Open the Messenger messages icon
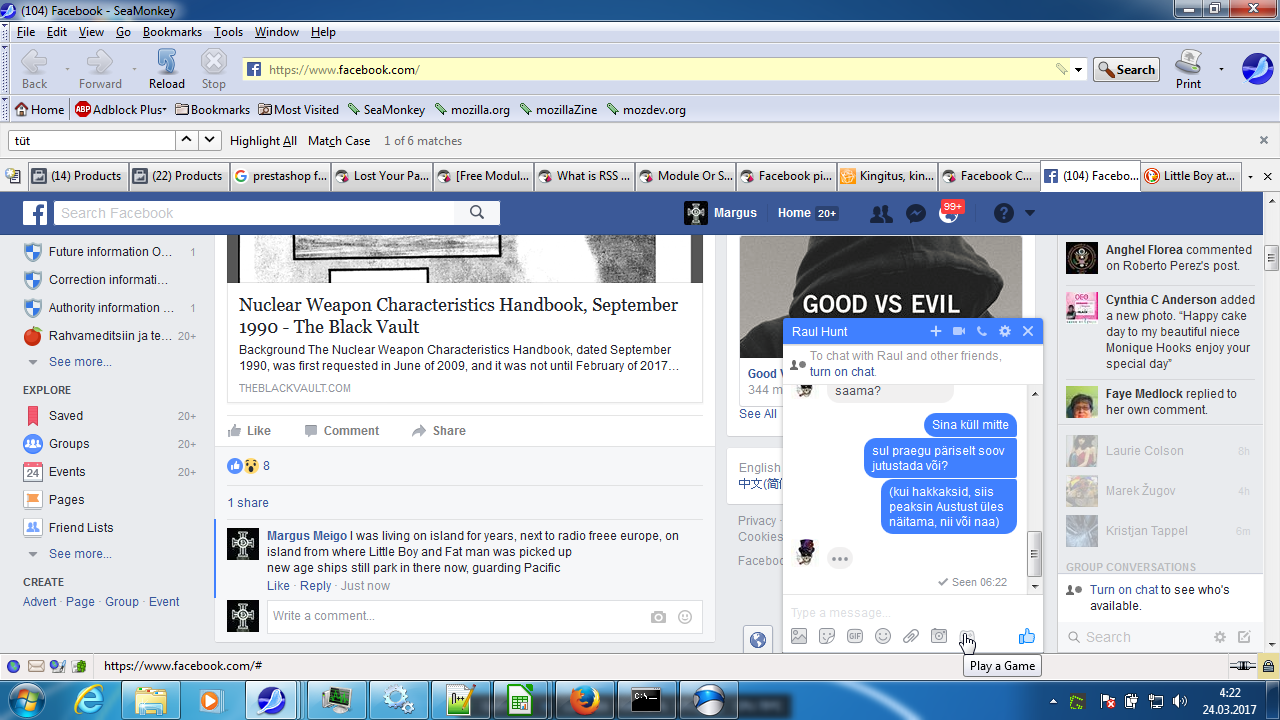This screenshot has height=720, width=1280. [x=915, y=213]
